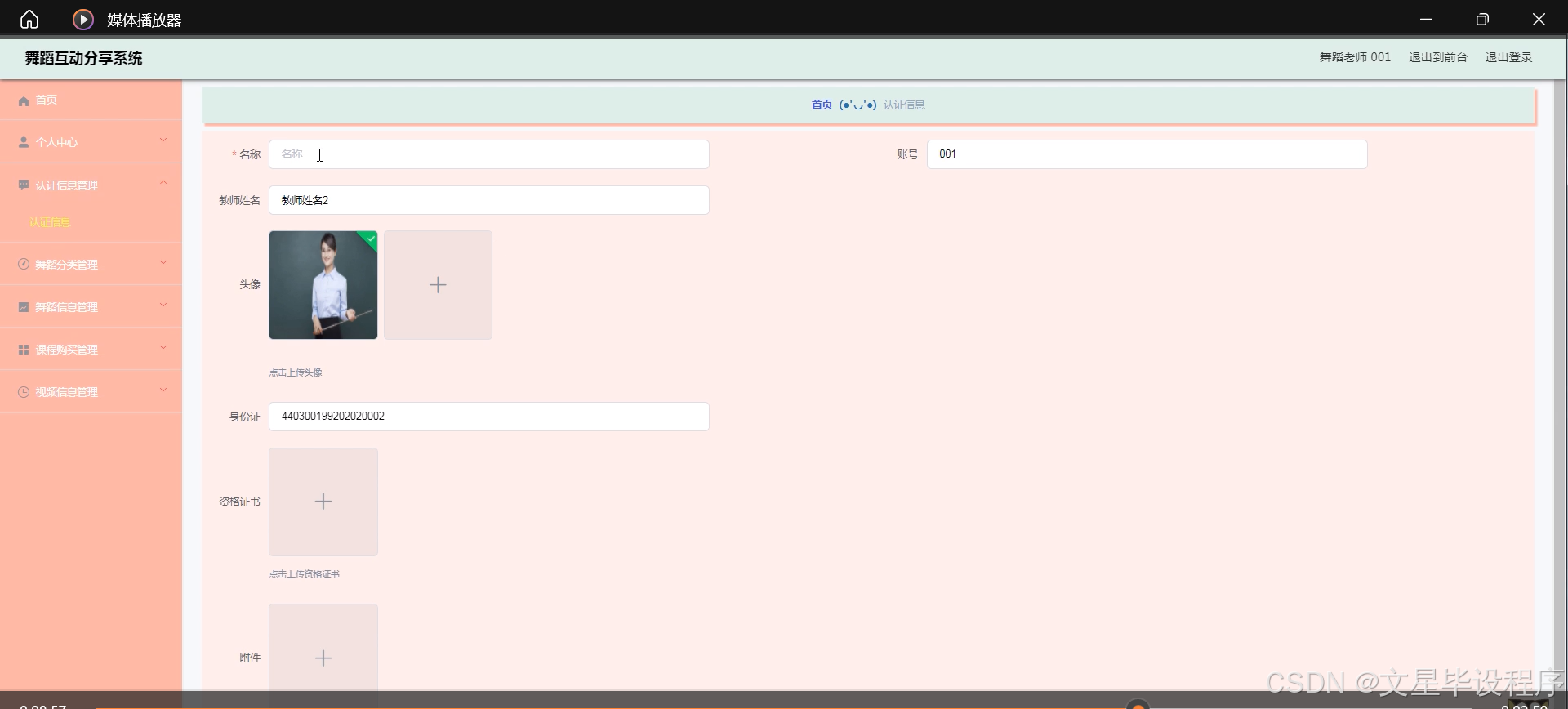The height and width of the screenshot is (709, 1568).
Task: Click the plus icon for 附件 upload
Action: point(323,658)
